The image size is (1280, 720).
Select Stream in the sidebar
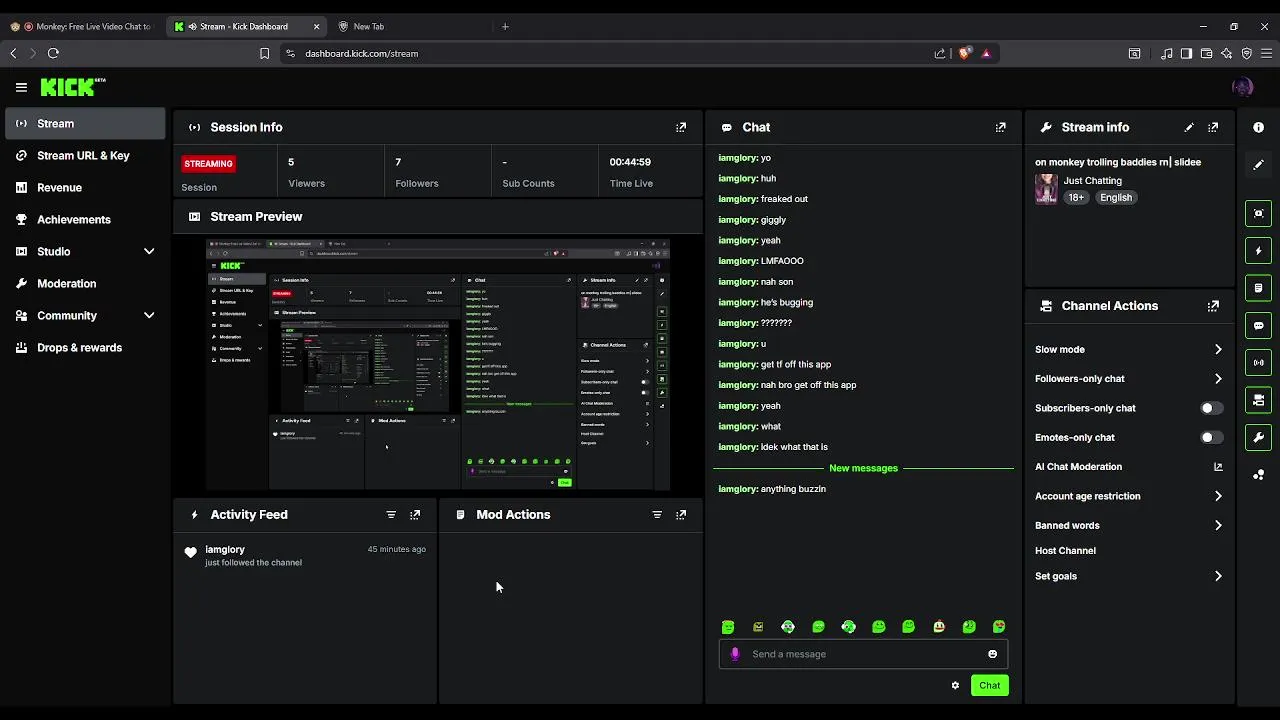click(x=85, y=123)
